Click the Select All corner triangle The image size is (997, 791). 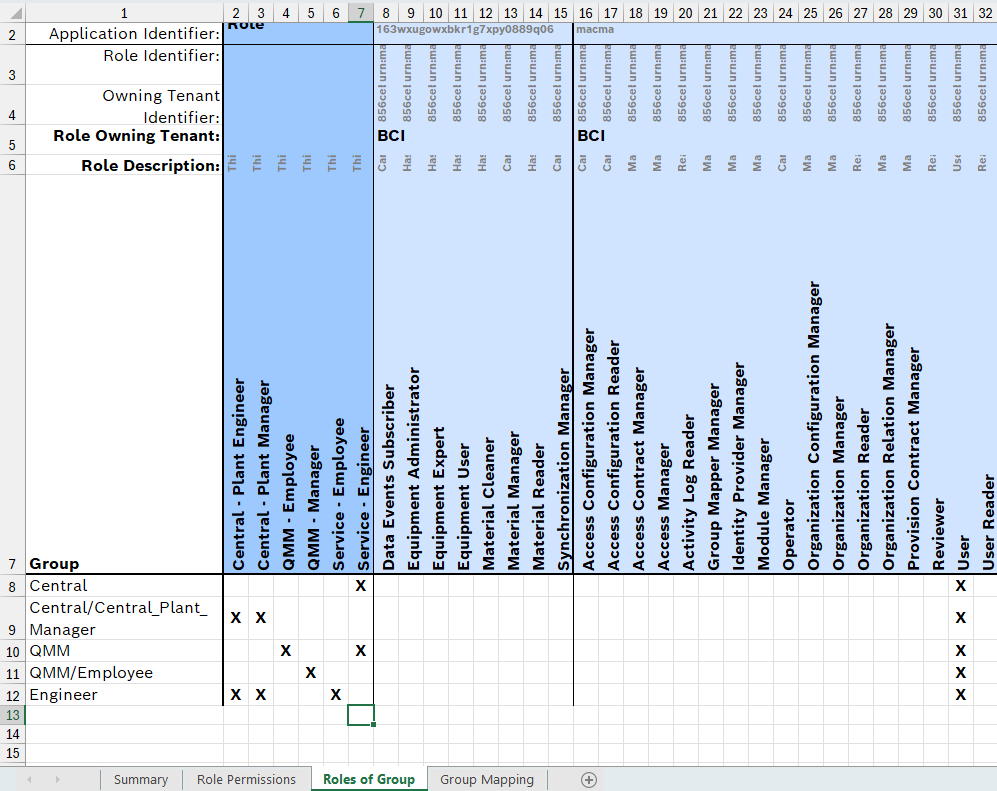(13, 13)
